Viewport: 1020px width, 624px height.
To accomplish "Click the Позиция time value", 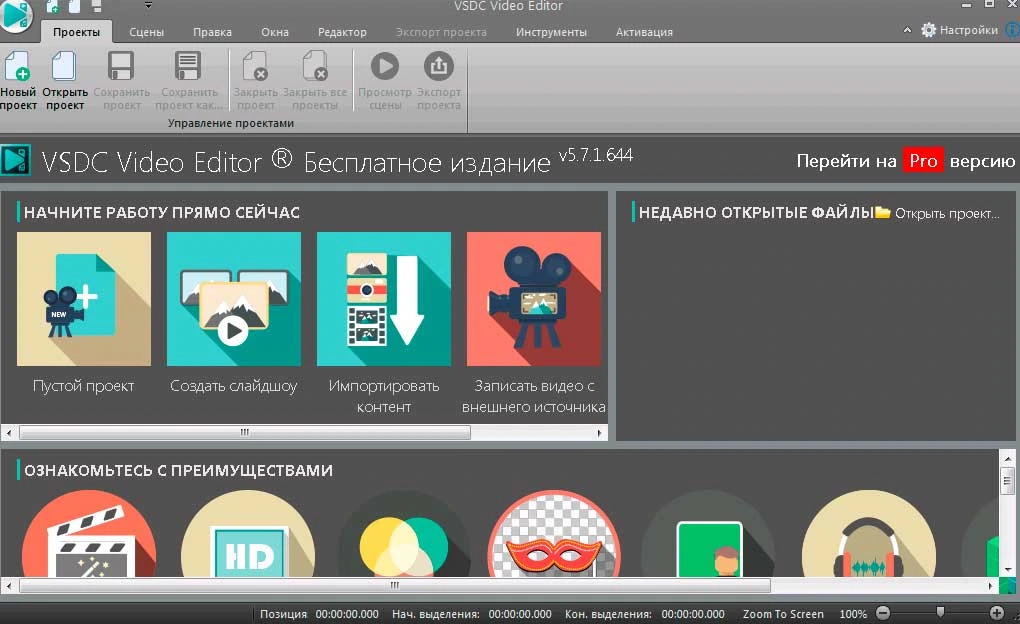I will pos(347,614).
